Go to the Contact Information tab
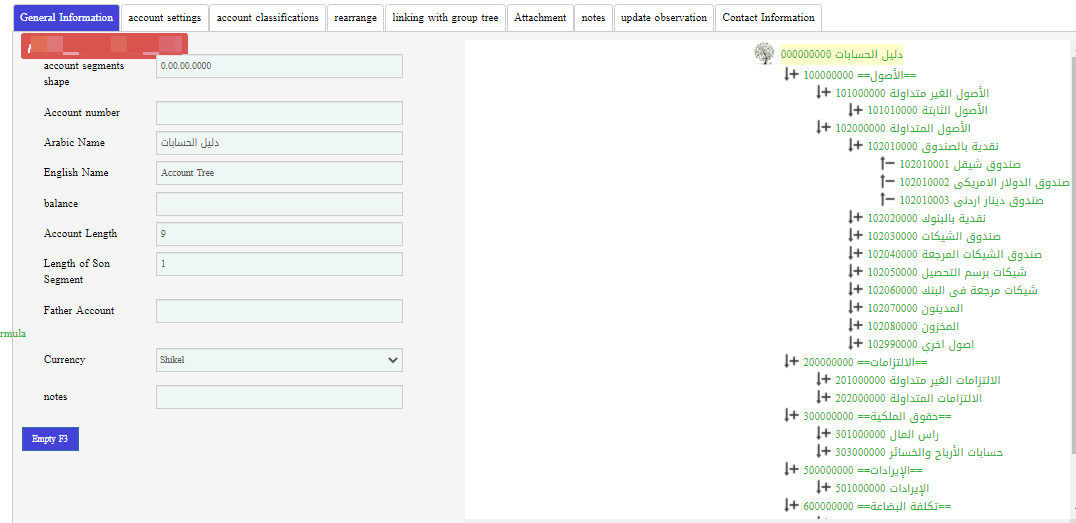The height and width of the screenshot is (523, 1076). (x=767, y=18)
